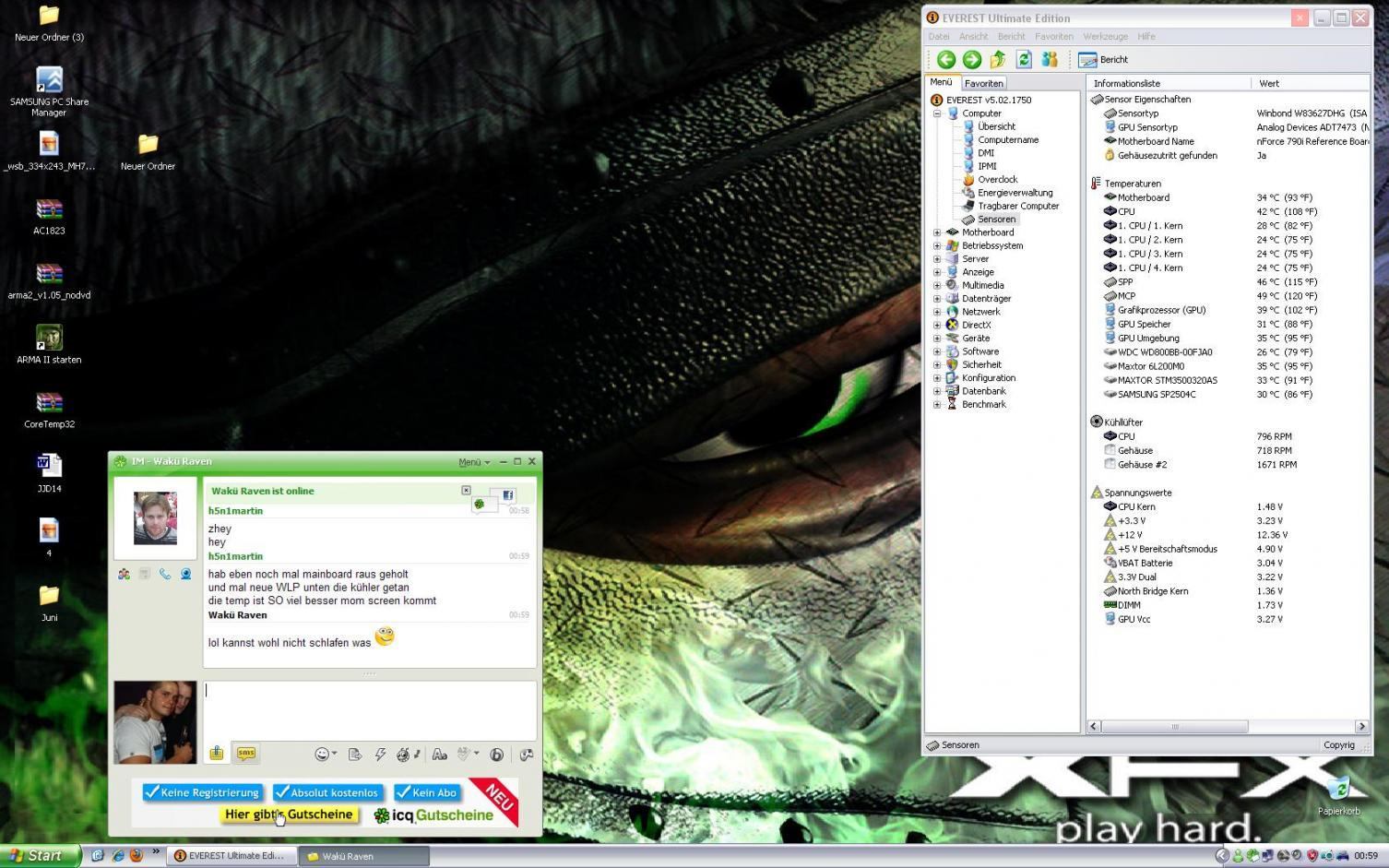Open the Datei menu in EVEREST
The width and height of the screenshot is (1389, 868).
(939, 37)
